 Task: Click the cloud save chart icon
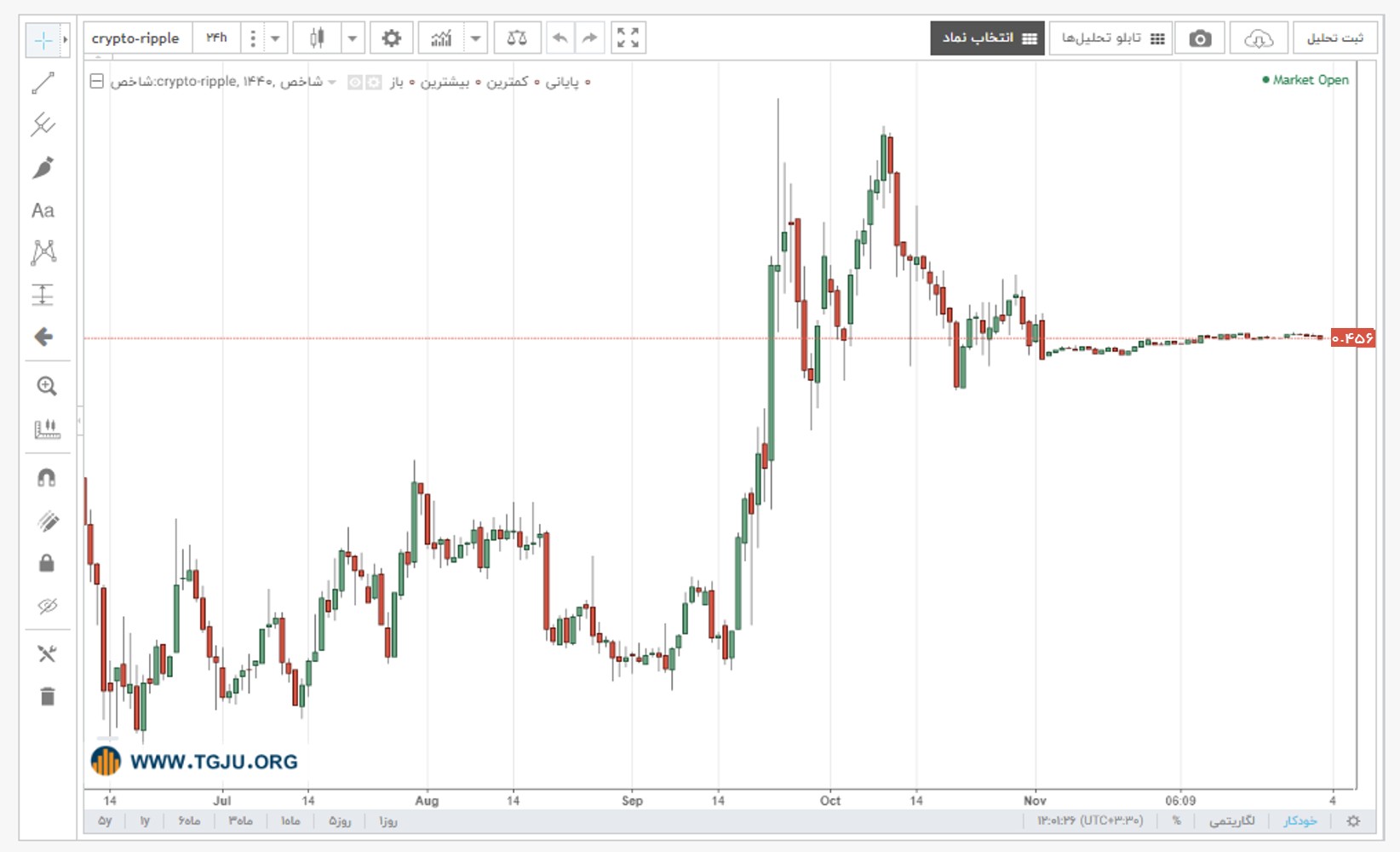click(x=1259, y=38)
